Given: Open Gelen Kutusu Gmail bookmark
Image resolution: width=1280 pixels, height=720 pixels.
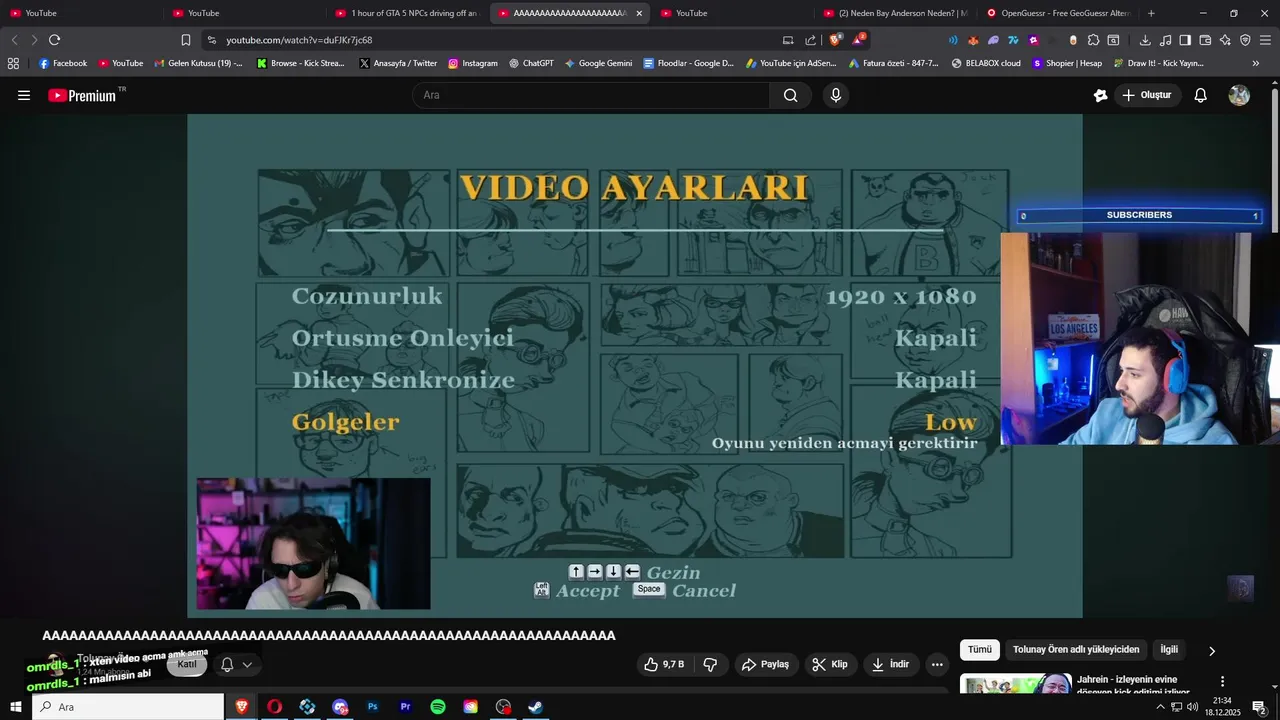Looking at the screenshot, I should [x=198, y=63].
